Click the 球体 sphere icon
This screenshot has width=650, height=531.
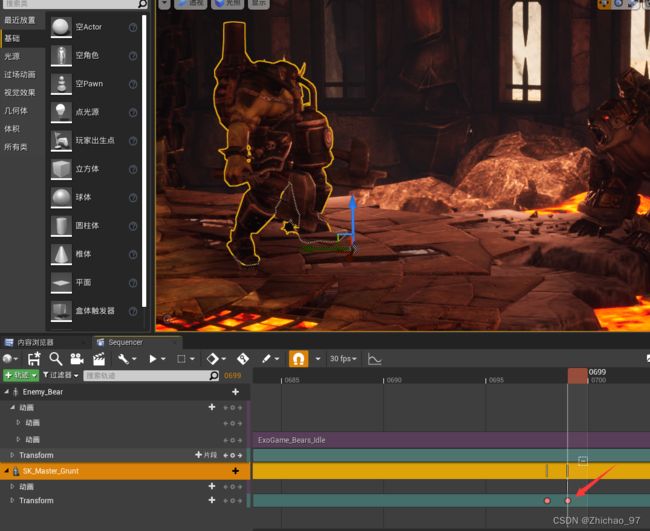(x=61, y=198)
